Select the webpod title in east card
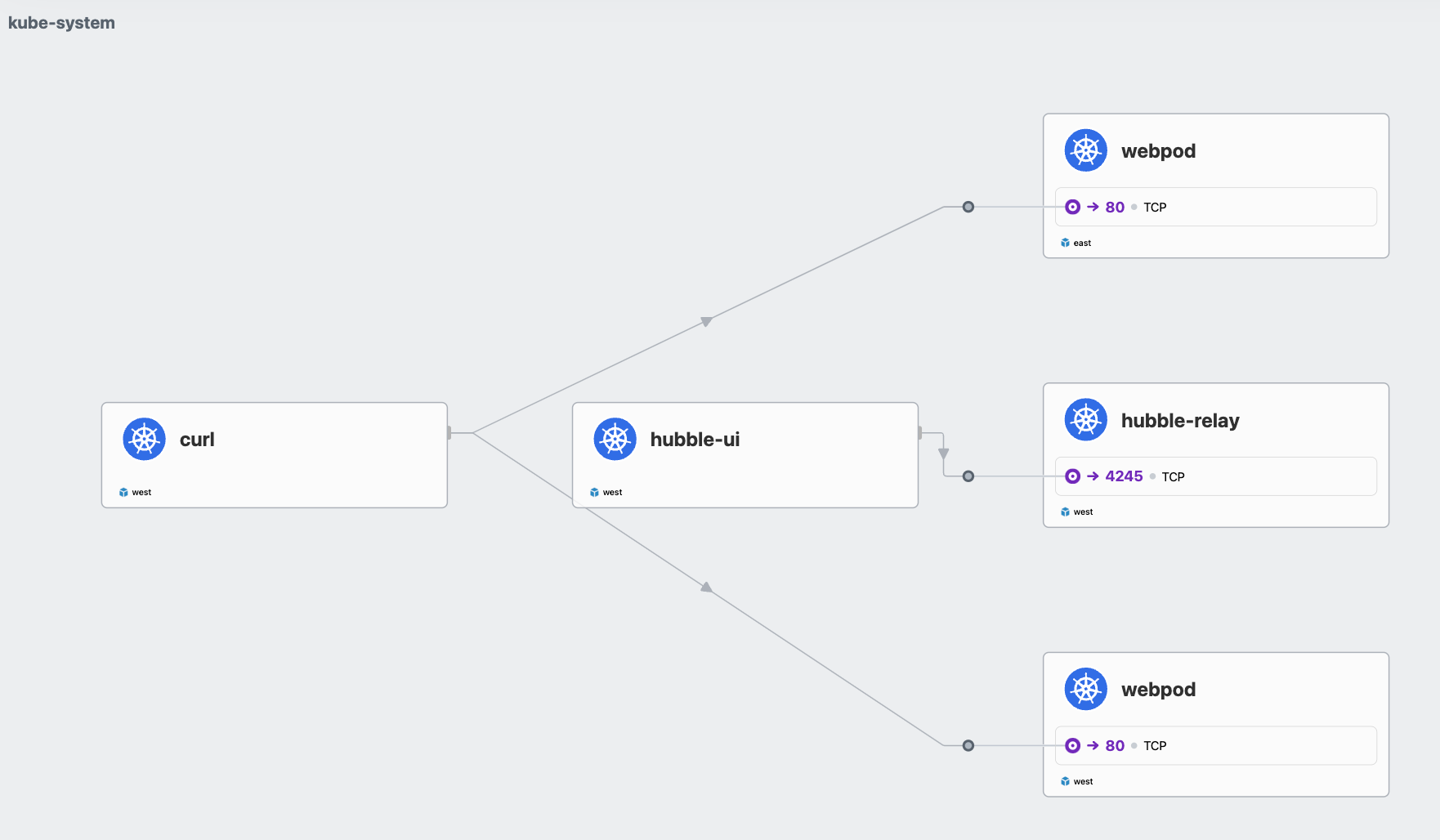Viewport: 1440px width, 840px height. [x=1158, y=151]
